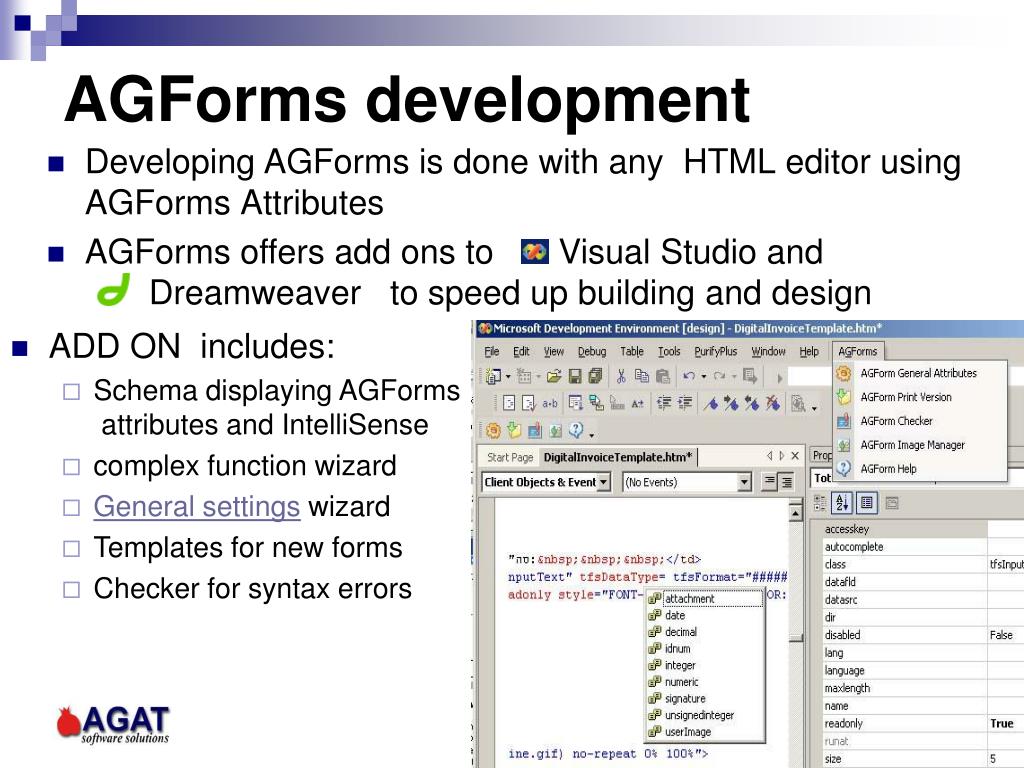
Task: Open the Undo history dropdown arrow
Action: [703, 377]
